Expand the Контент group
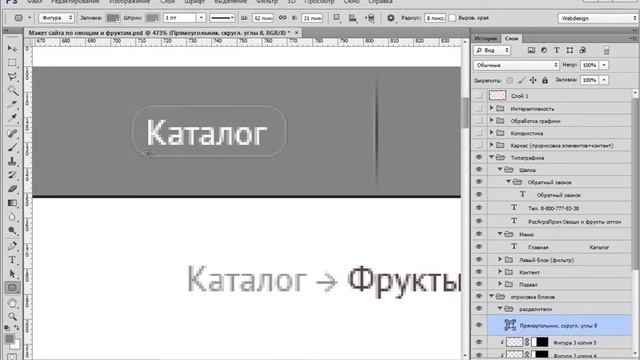Viewport: 640px width, 360px height. (500, 272)
